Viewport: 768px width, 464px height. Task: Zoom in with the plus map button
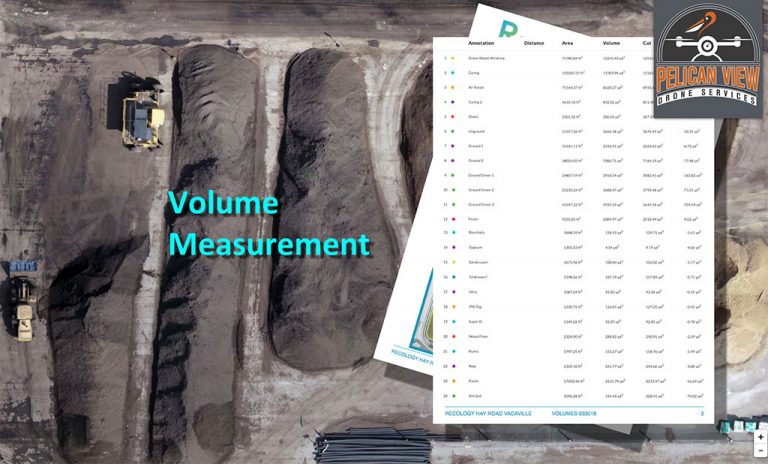[761, 437]
